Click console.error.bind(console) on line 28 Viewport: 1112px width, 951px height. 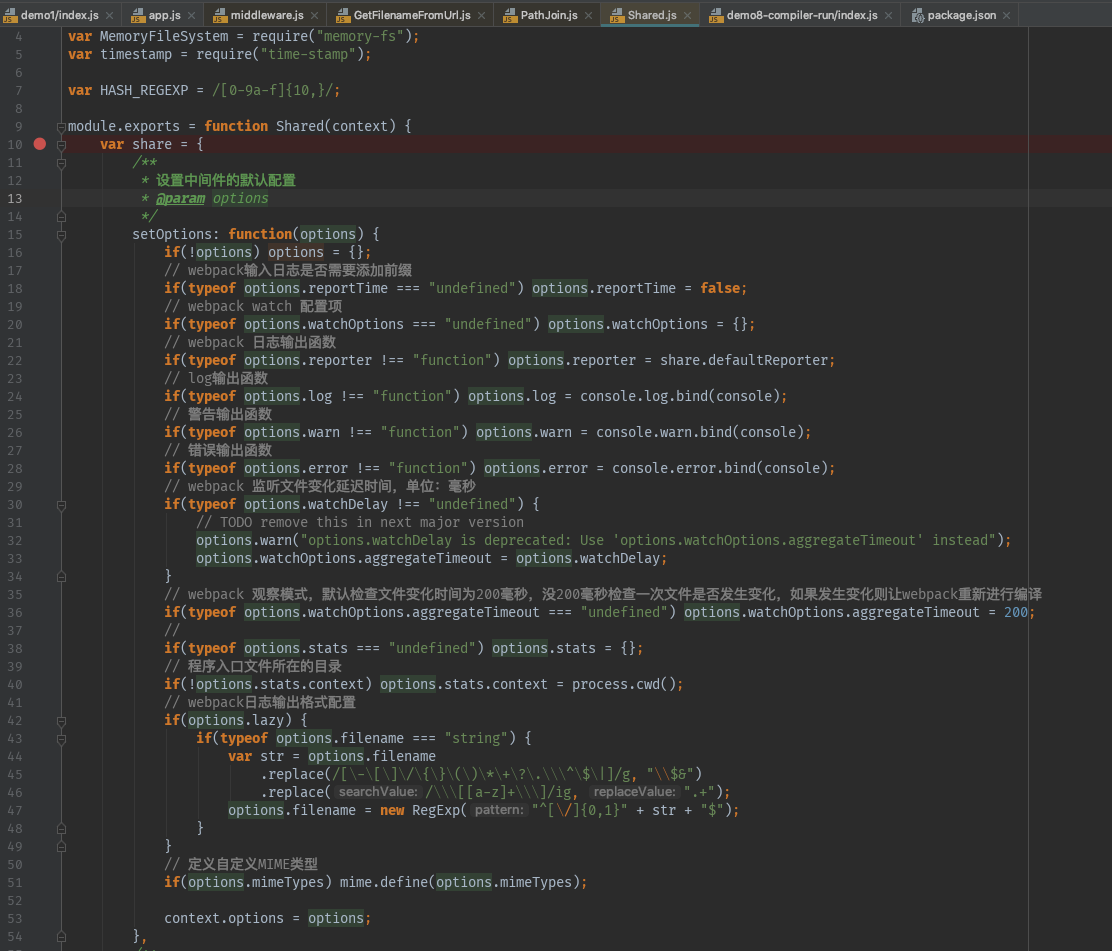coord(719,468)
